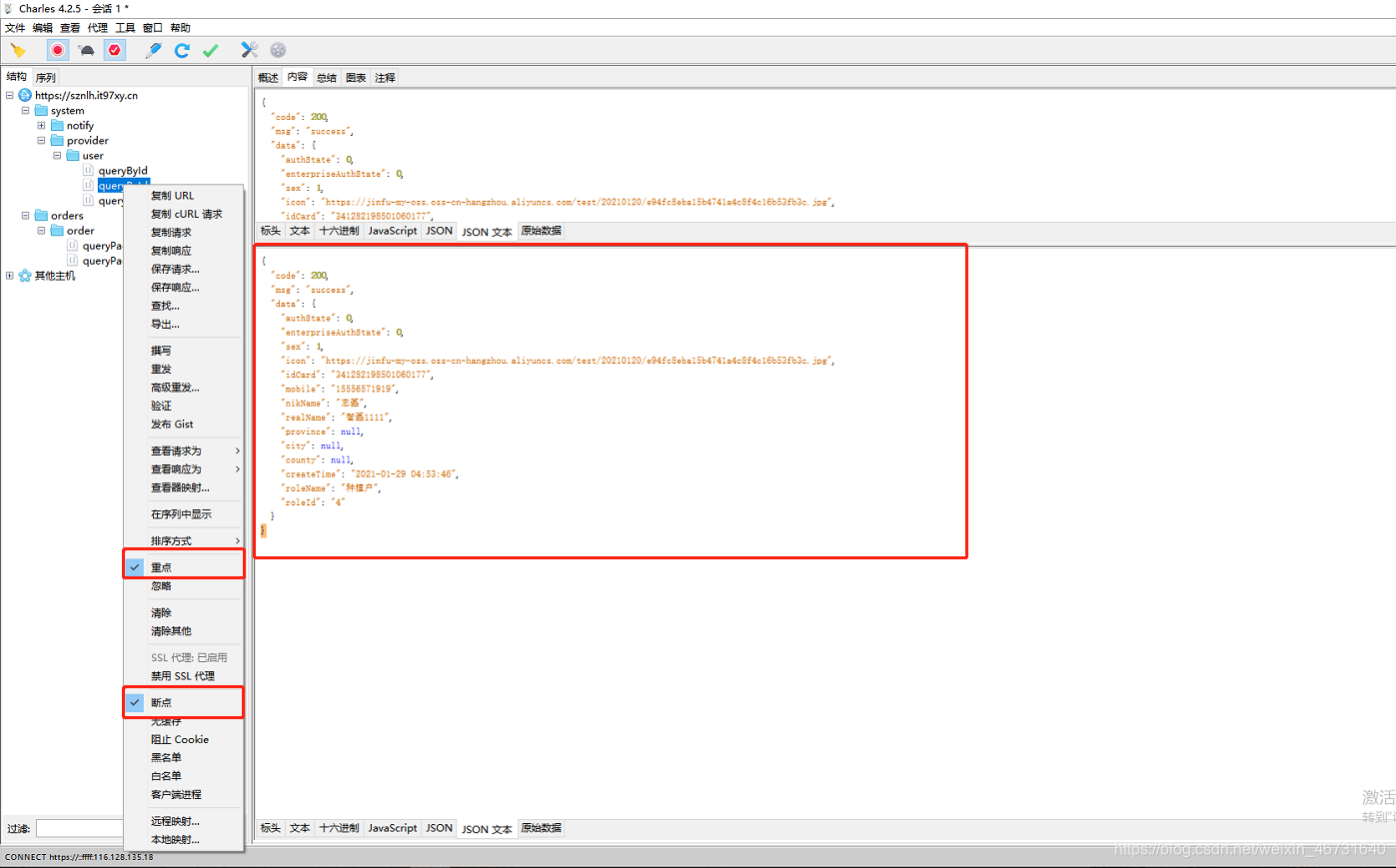Image resolution: width=1396 pixels, height=868 pixels.
Task: Expand the 其他主机 node
Action: pyautogui.click(x=10, y=275)
